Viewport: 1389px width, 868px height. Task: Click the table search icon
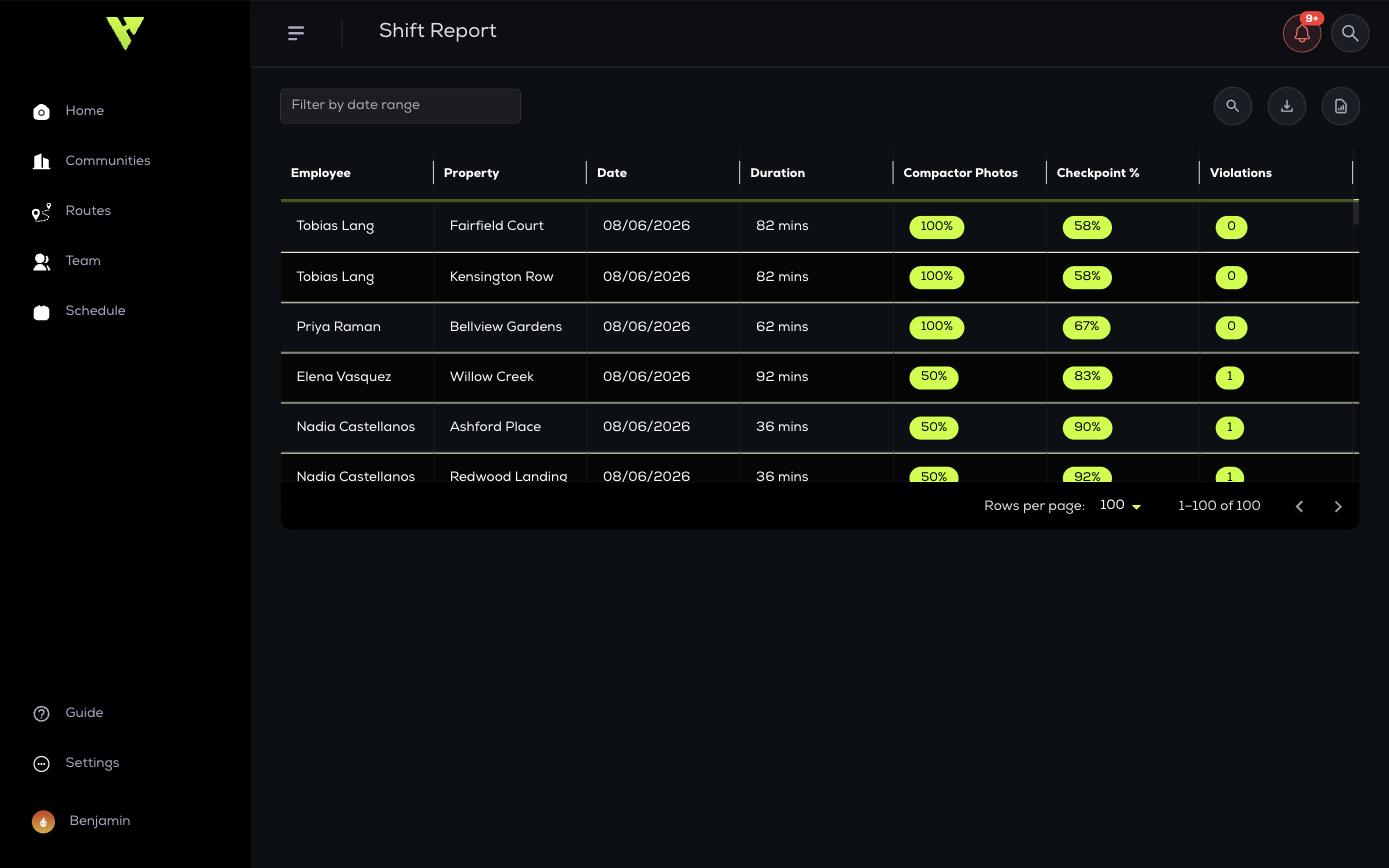tap(1233, 106)
